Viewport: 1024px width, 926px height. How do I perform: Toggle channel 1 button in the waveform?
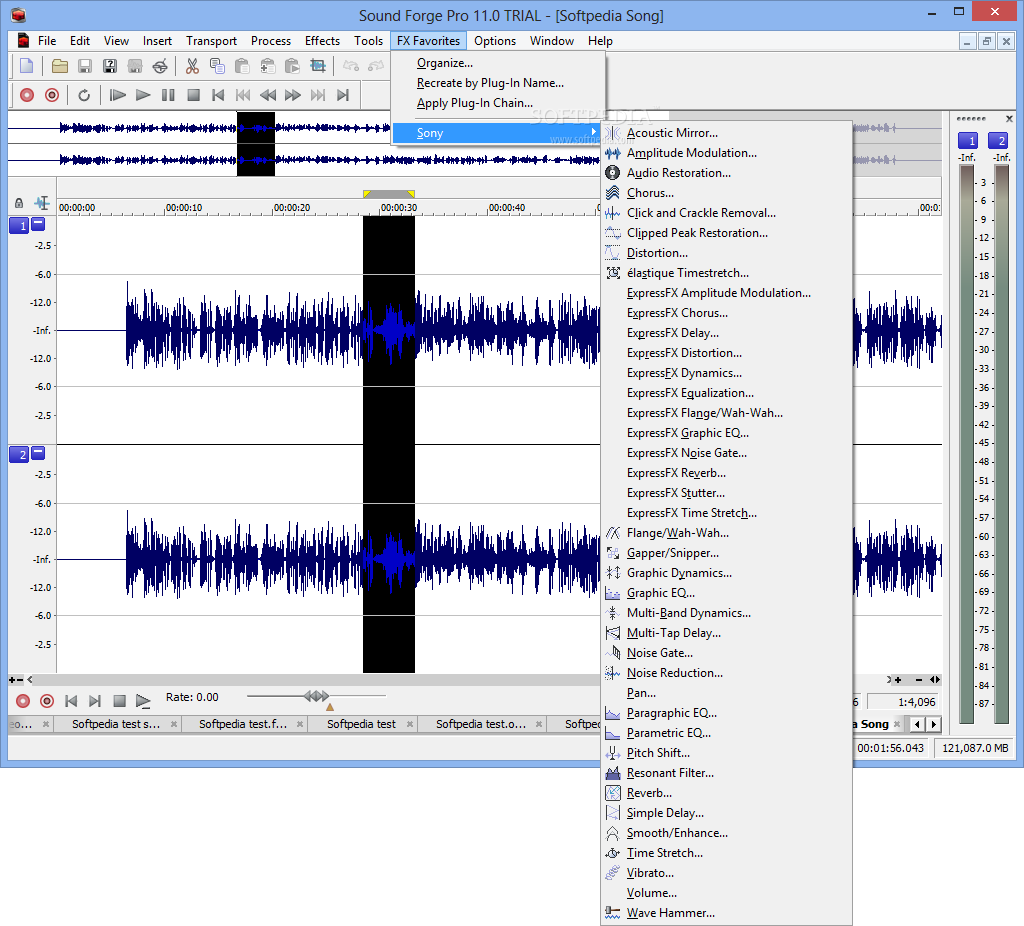click(20, 226)
